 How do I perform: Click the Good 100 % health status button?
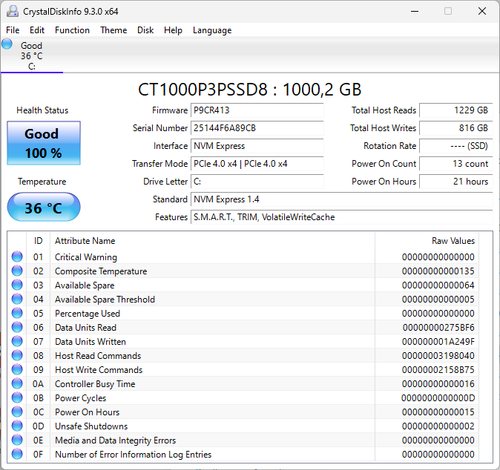click(x=44, y=143)
